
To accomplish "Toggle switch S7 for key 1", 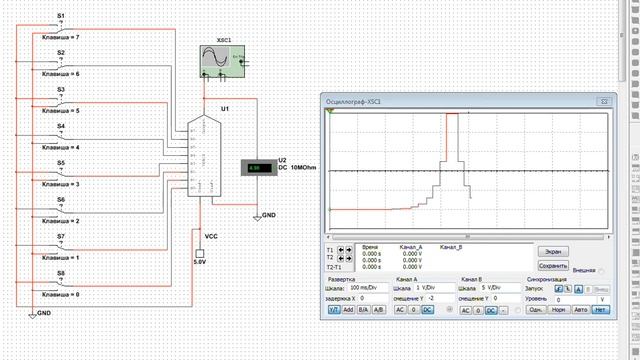I will (x=61, y=247).
